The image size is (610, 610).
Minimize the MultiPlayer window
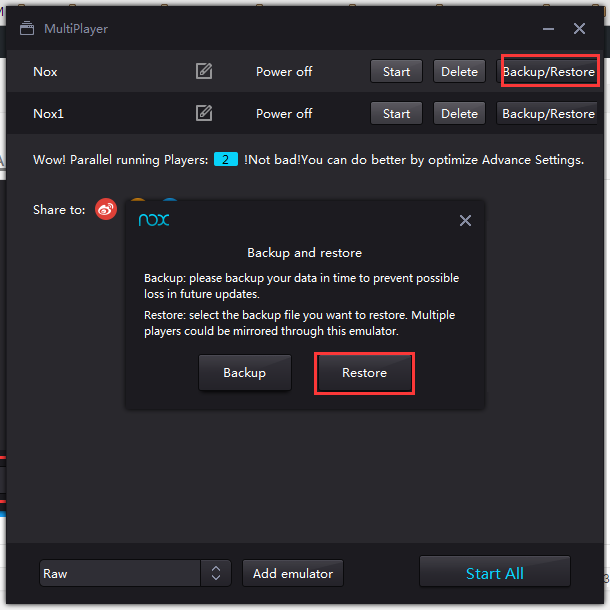[x=549, y=29]
